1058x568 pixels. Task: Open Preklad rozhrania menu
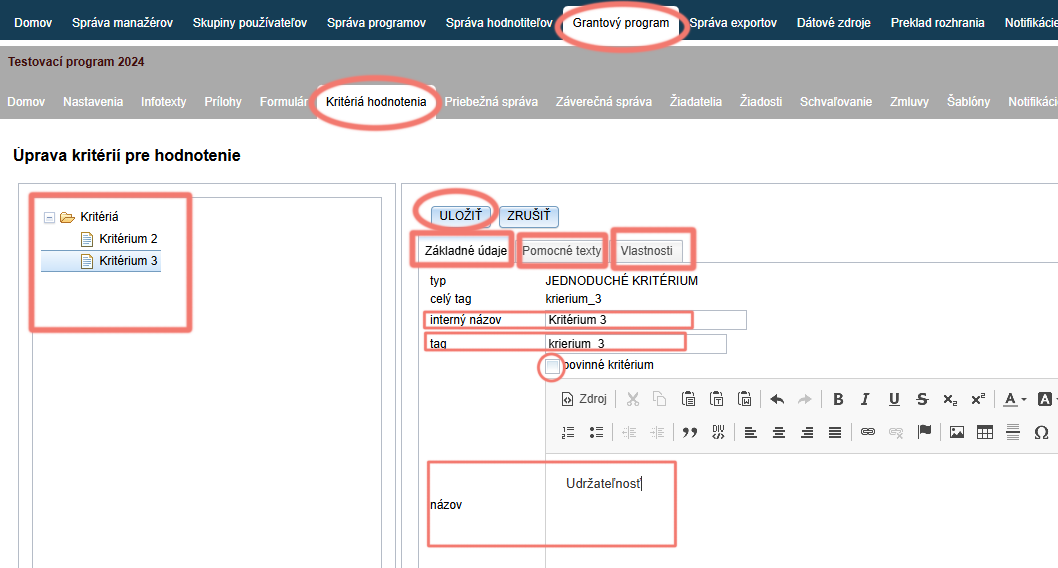click(937, 23)
